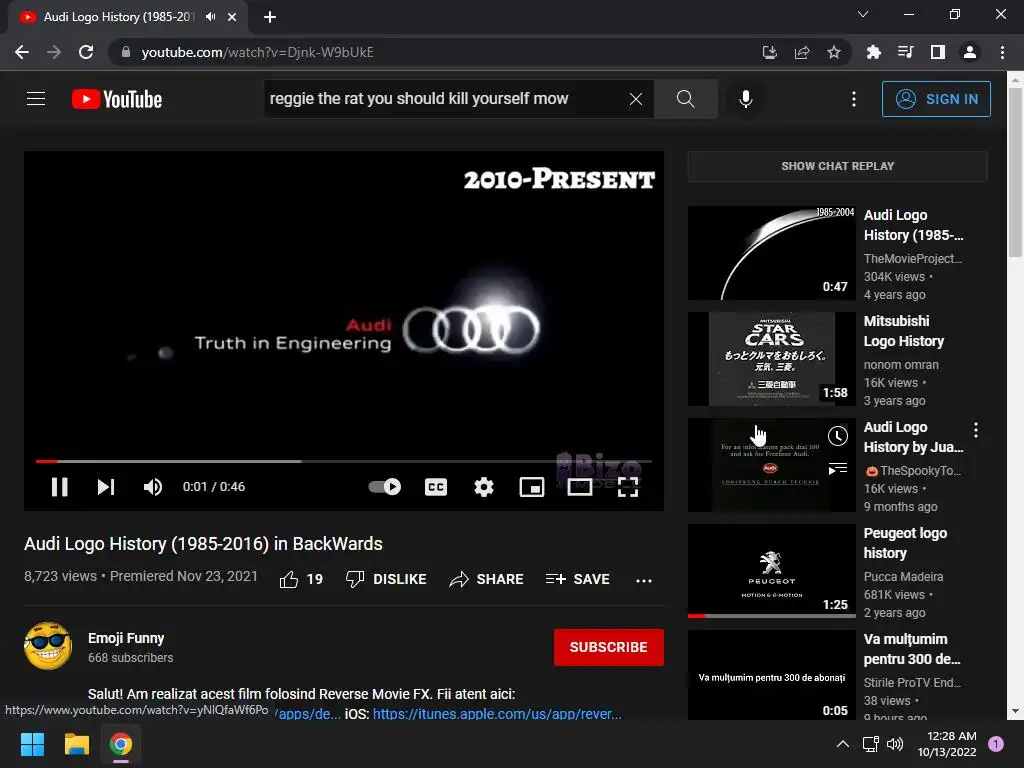Screen dimensions: 1024x768
Task: Pause the video
Action: coord(59,487)
